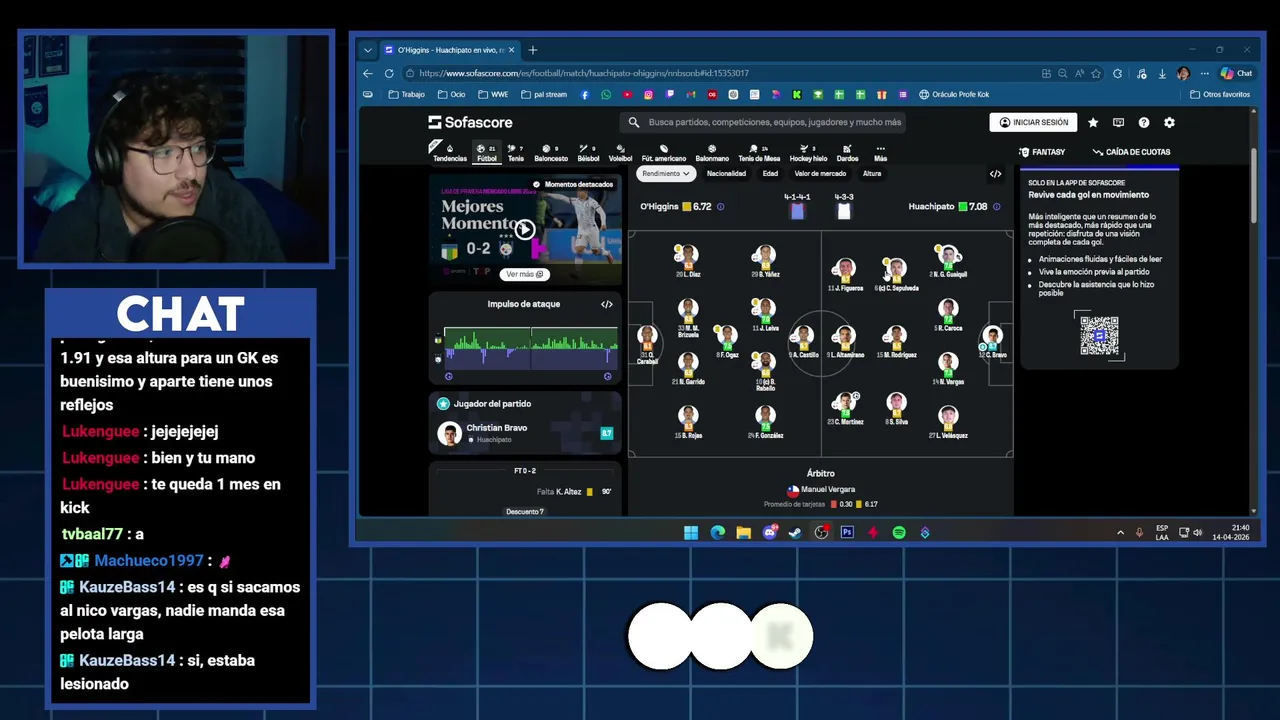Open Photoshop from the taskbar

[847, 533]
